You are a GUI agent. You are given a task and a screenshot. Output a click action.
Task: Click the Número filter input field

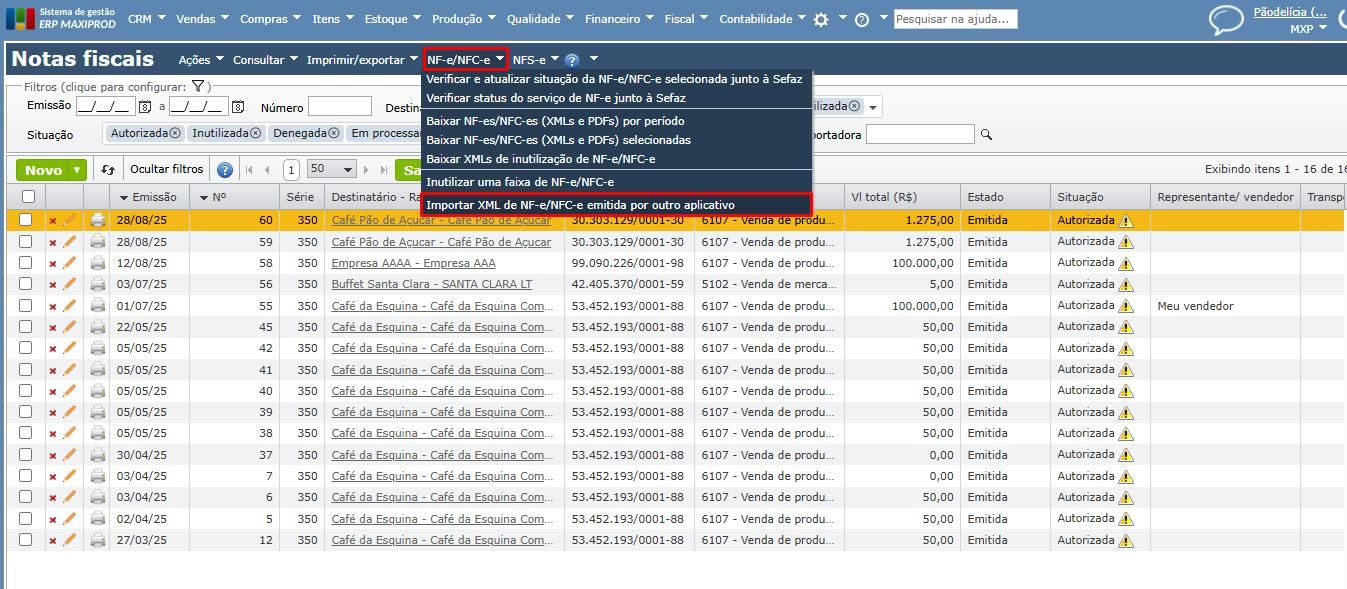click(340, 107)
